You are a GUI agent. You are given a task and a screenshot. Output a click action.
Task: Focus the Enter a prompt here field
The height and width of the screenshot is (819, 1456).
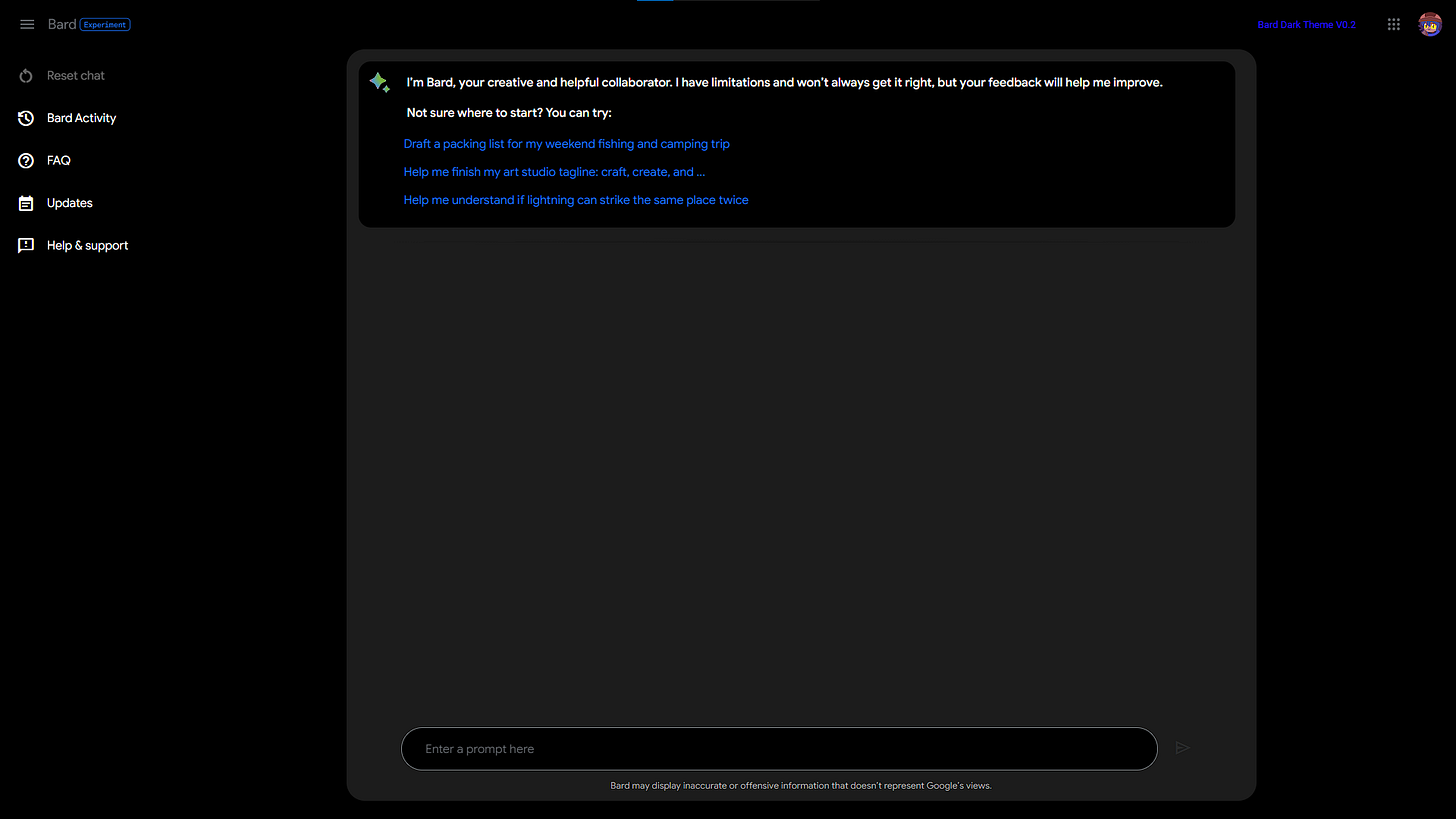point(779,749)
